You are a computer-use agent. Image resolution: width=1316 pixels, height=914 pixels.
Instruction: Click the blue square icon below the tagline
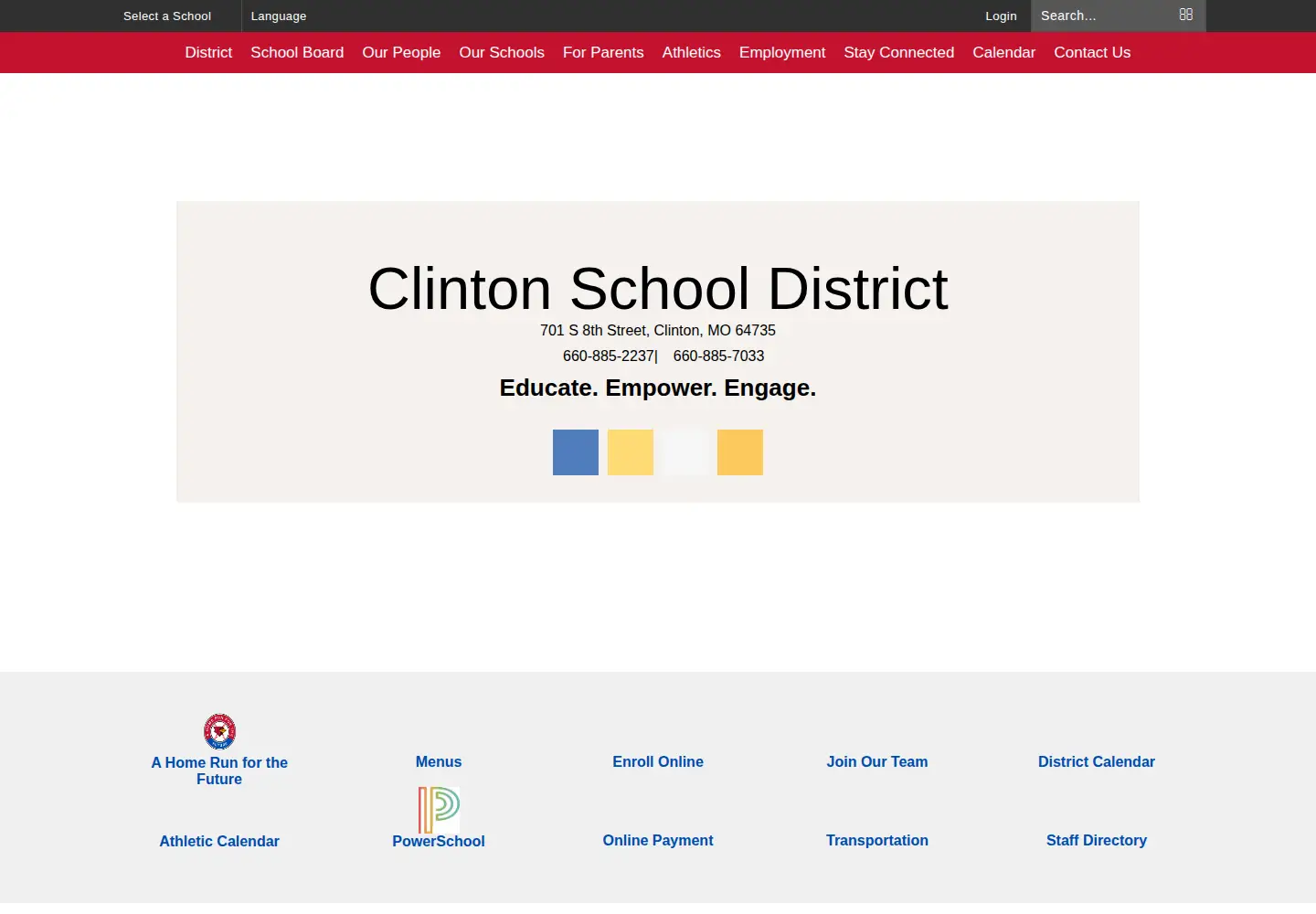coord(576,452)
